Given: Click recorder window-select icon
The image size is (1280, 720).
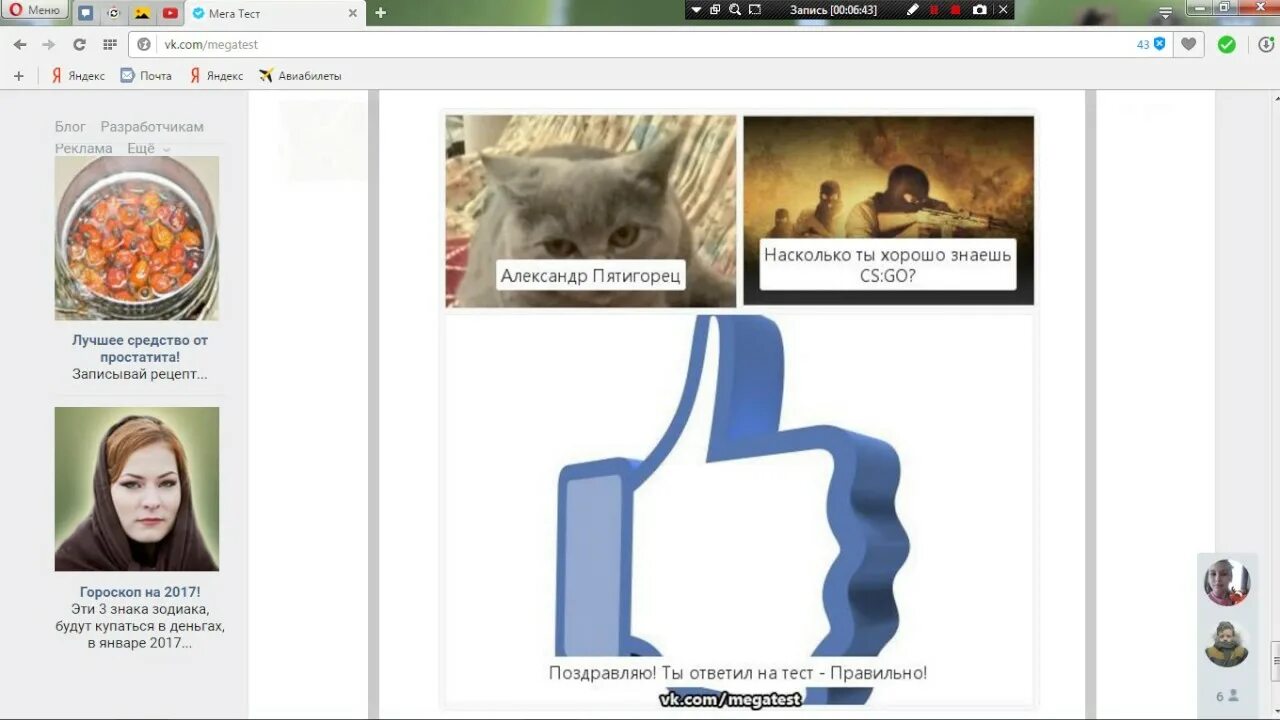Looking at the screenshot, I should click(715, 10).
